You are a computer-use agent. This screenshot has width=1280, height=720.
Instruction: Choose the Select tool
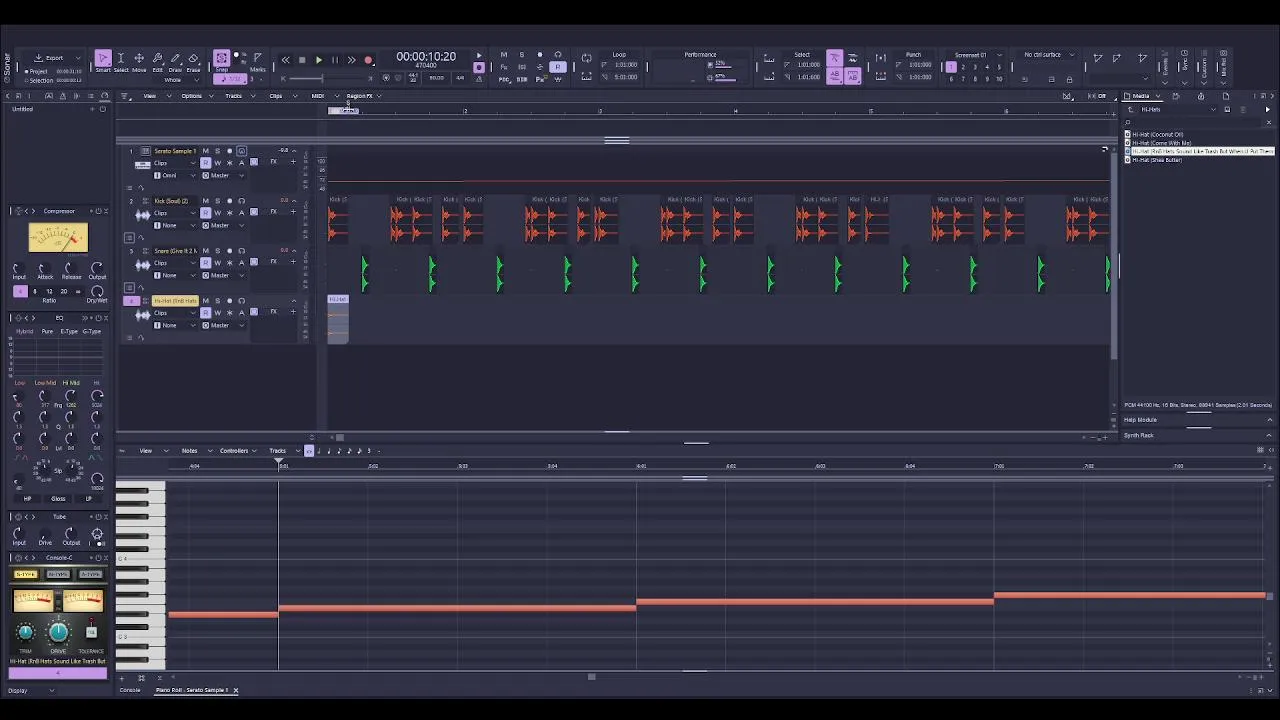[x=121, y=61]
